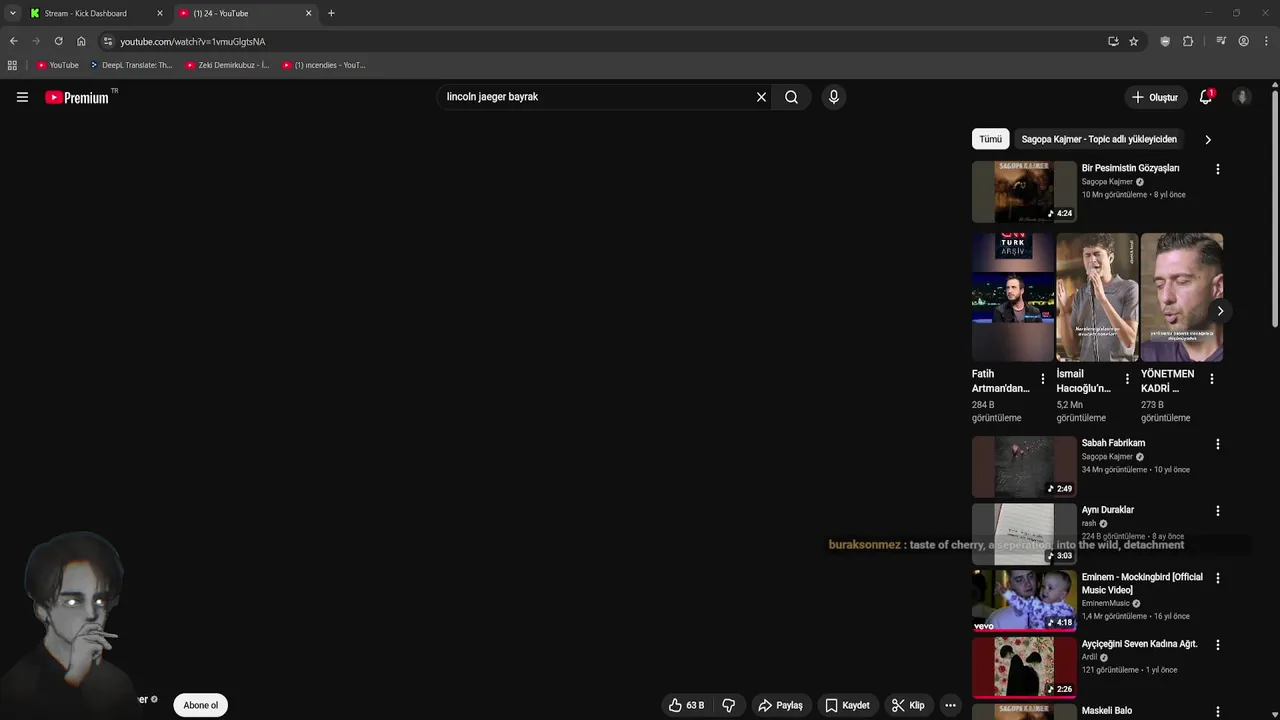Image resolution: width=1280 pixels, height=720 pixels.
Task: Switch to Stream - Kick Dashboard tab
Action: click(x=96, y=13)
